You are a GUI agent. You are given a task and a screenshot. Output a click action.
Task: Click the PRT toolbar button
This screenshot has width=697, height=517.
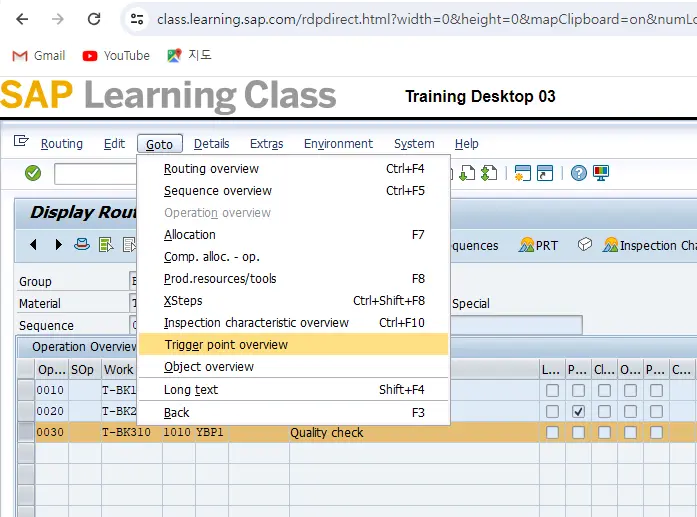coord(538,245)
